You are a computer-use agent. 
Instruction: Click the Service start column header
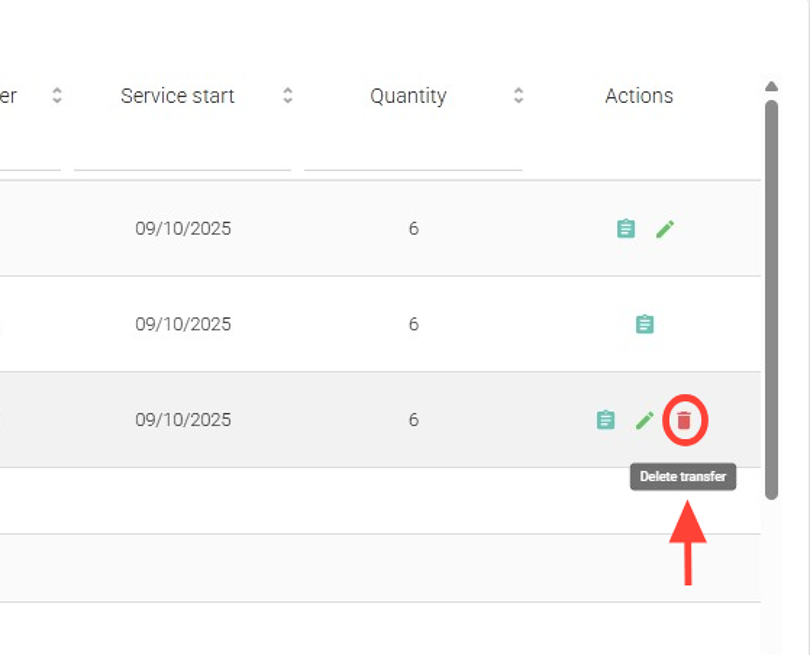[178, 96]
